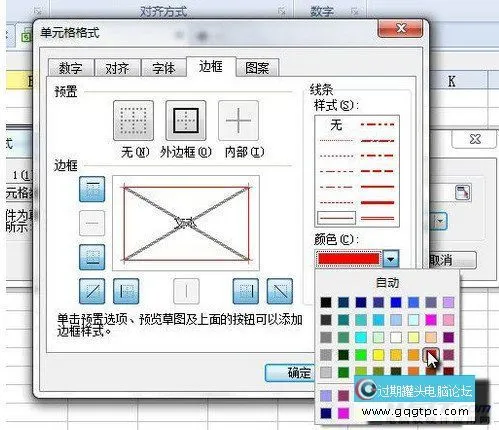Click the border preview diagram
This screenshot has width=499, height=430.
186,223
